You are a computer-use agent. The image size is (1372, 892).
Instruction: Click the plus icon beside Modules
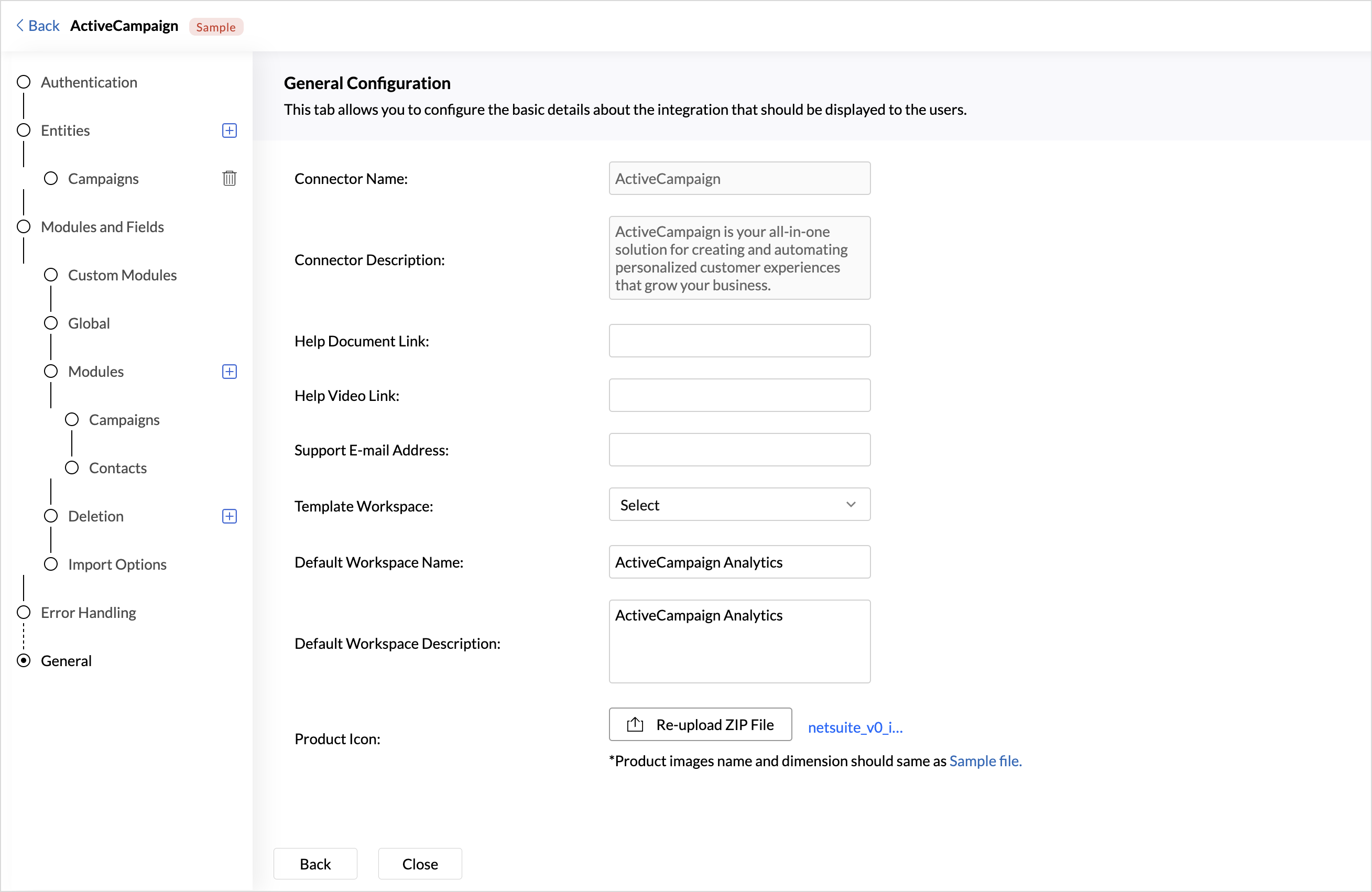coord(230,372)
